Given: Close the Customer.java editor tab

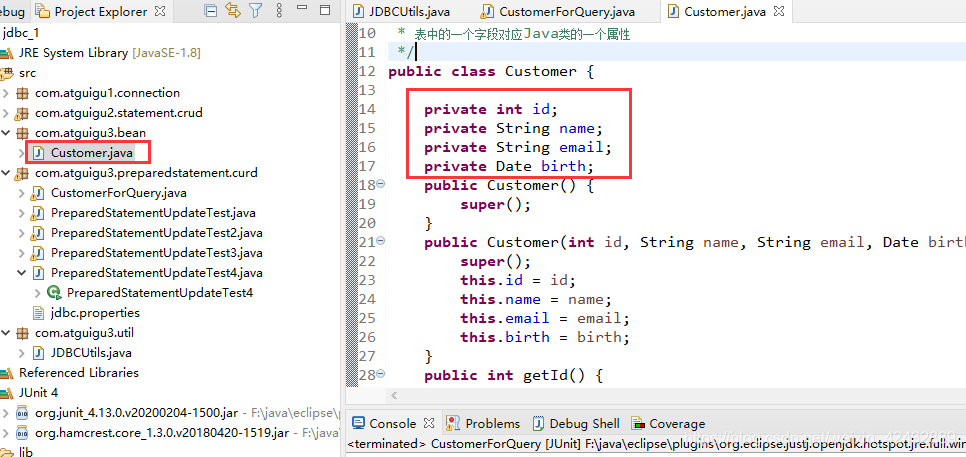Looking at the screenshot, I should pyautogui.click(x=779, y=11).
